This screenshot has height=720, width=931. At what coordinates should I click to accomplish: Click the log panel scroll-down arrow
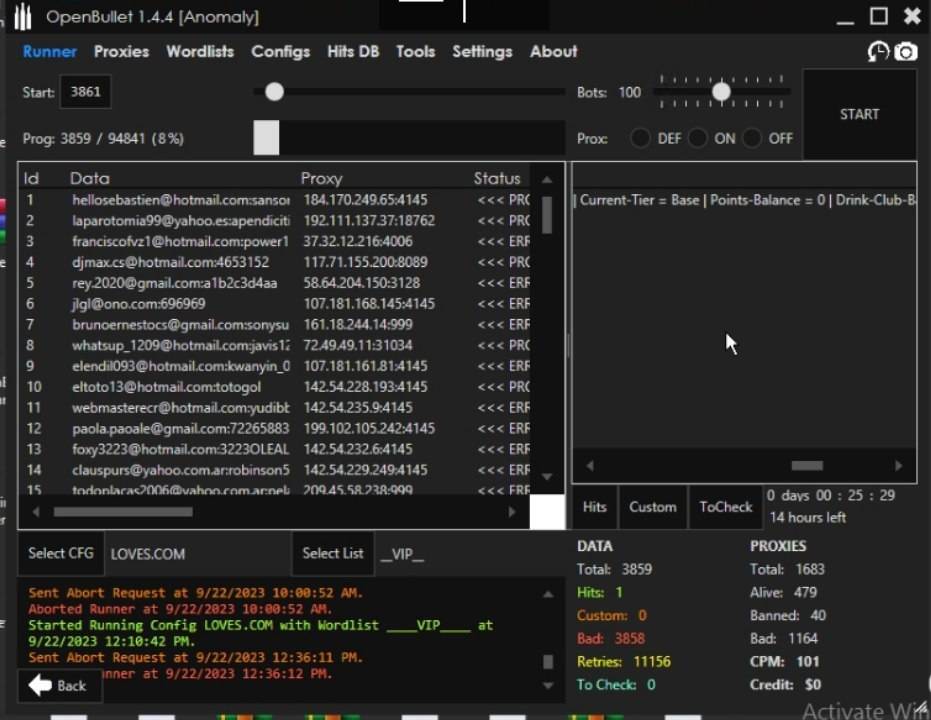(547, 686)
